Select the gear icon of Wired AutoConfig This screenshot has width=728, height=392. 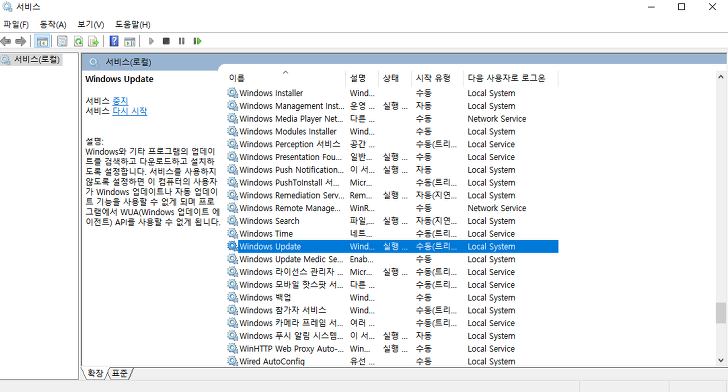(232, 361)
